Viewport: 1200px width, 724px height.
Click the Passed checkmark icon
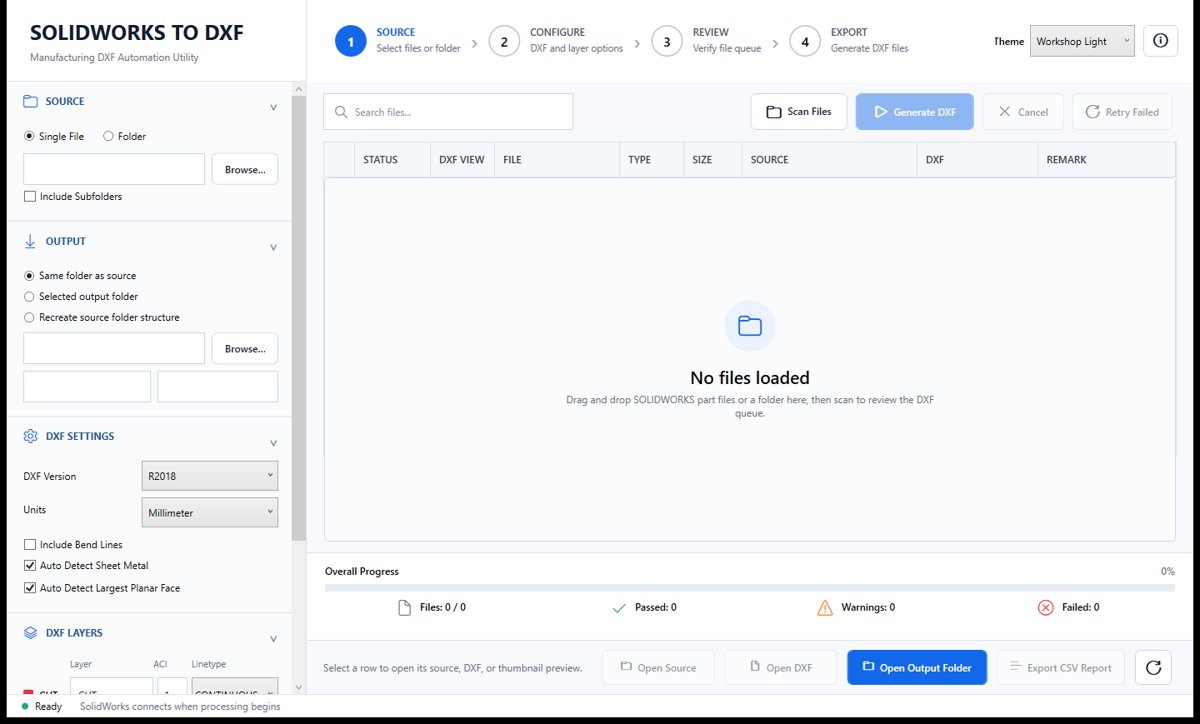click(619, 607)
